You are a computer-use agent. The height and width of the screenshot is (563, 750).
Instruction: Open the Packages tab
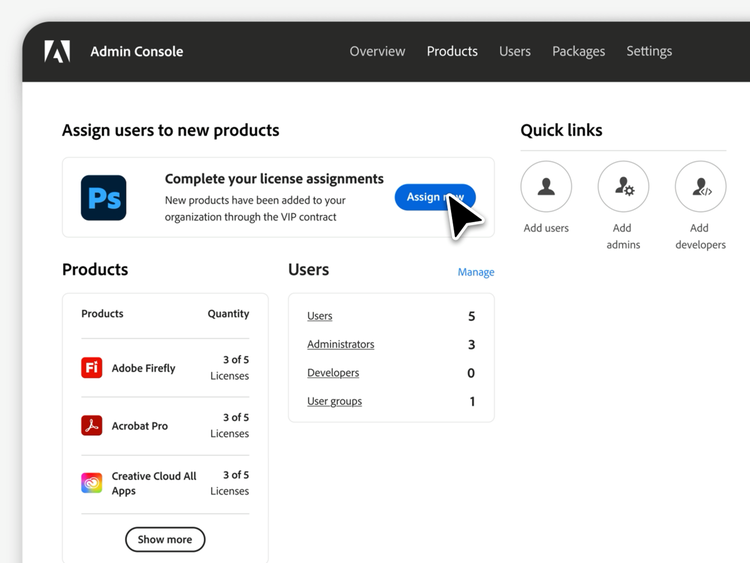[x=578, y=52]
